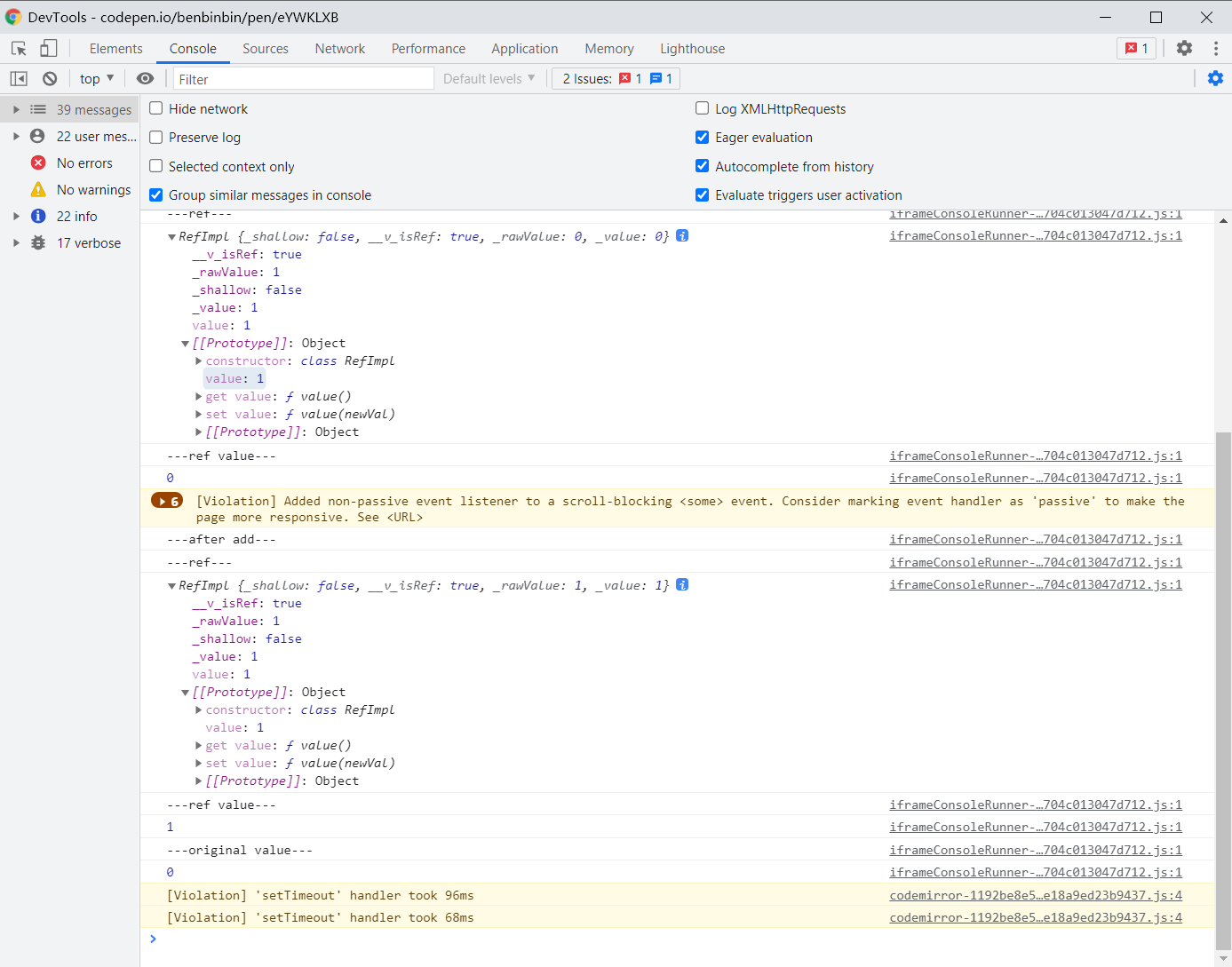Toggle the console sidebar icon
The image size is (1232, 967).
19,79
